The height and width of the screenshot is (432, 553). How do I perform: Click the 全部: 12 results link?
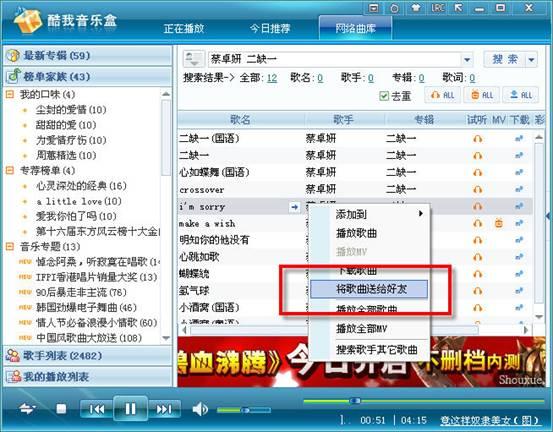pyautogui.click(x=272, y=78)
